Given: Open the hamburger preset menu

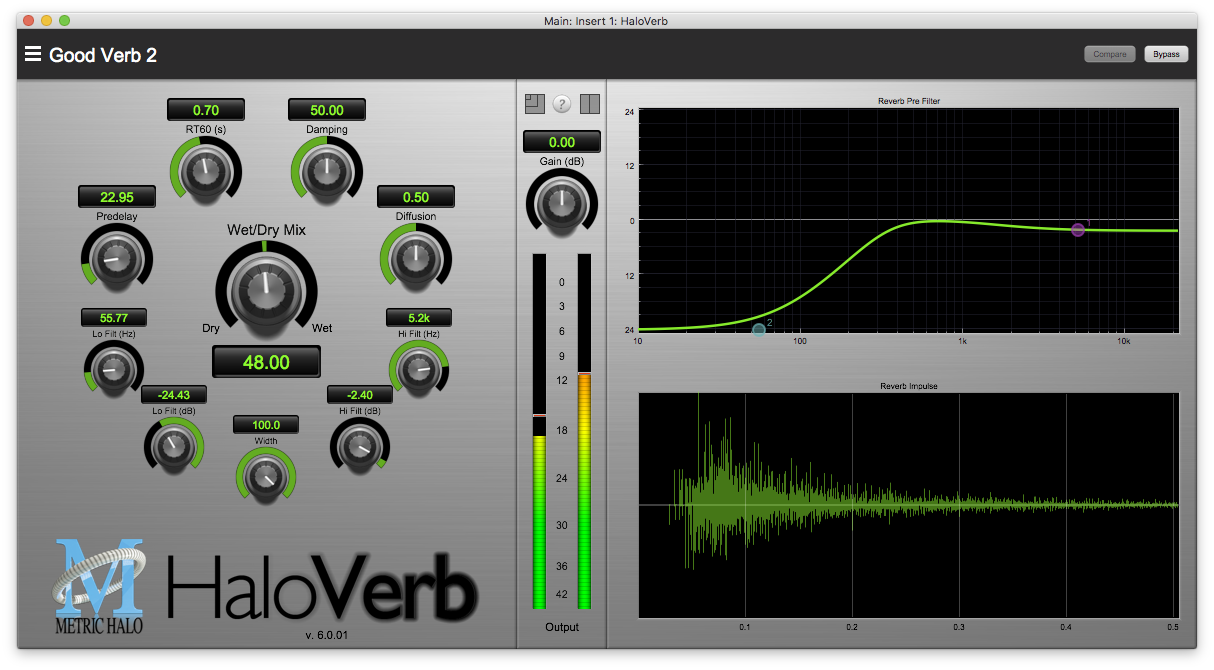Looking at the screenshot, I should pyautogui.click(x=33, y=55).
